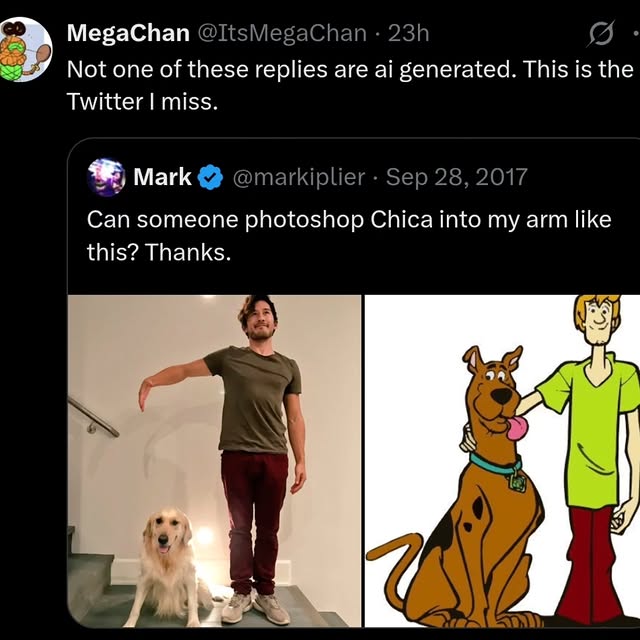Click the 'Twitter I miss.' text line

141,101
